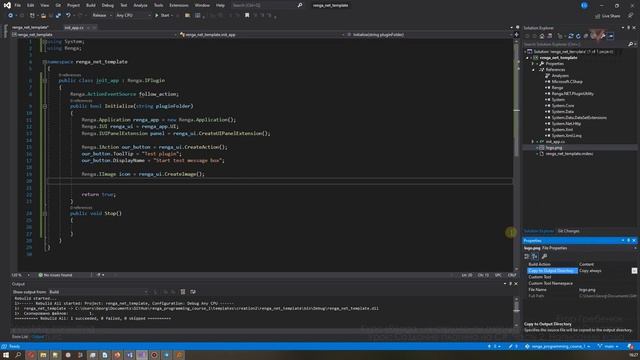Click the search magnifier in title bar

point(300,5)
